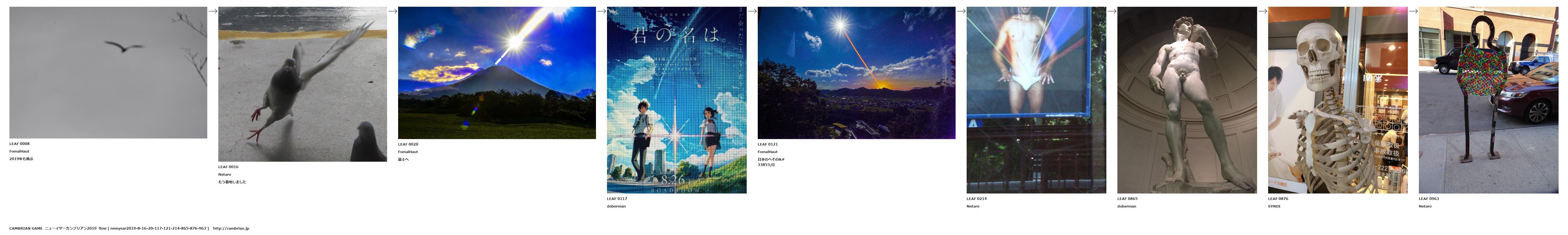The height and width of the screenshot is (235, 1568).
Task: Click the arrow before the movie poster
Action: click(601, 11)
